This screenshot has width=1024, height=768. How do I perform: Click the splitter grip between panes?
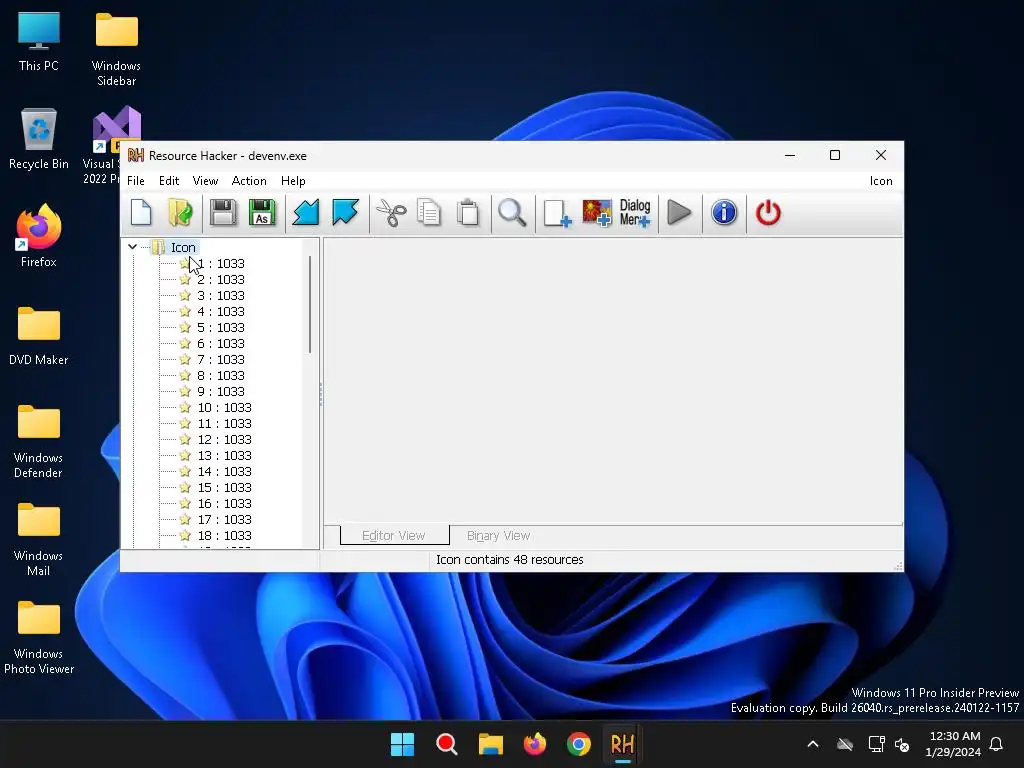321,394
